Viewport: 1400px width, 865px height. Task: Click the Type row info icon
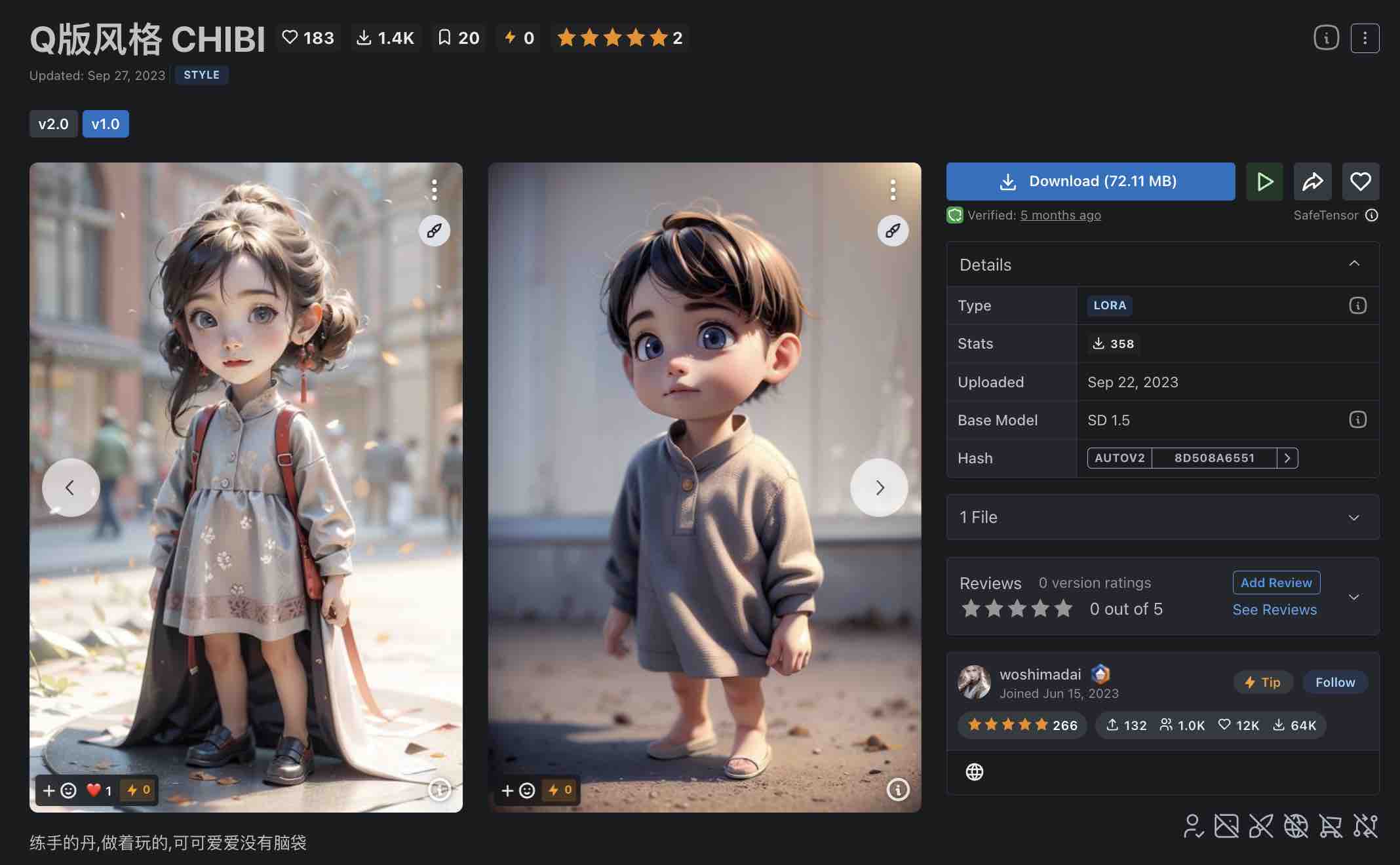[1358, 305]
